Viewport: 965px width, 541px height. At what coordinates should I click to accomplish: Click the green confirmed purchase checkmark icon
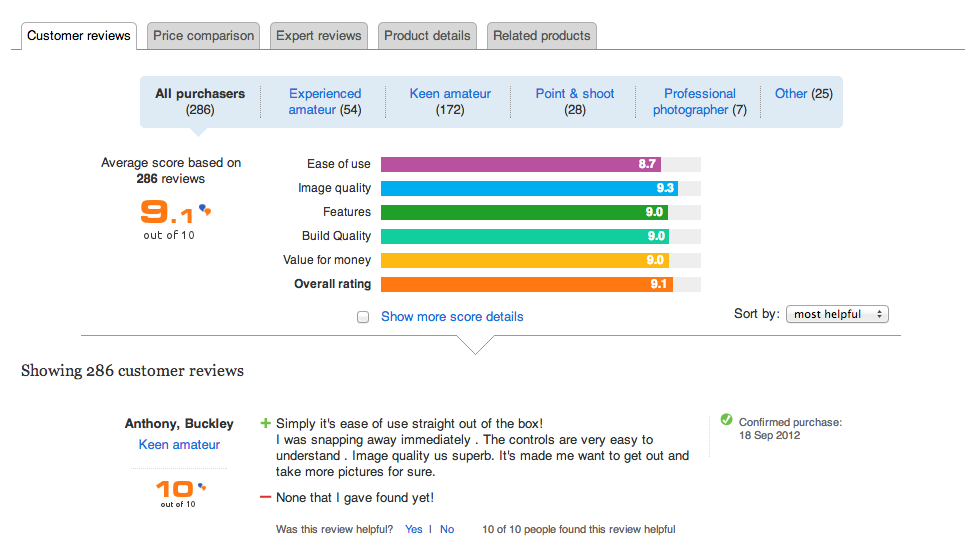(726, 422)
